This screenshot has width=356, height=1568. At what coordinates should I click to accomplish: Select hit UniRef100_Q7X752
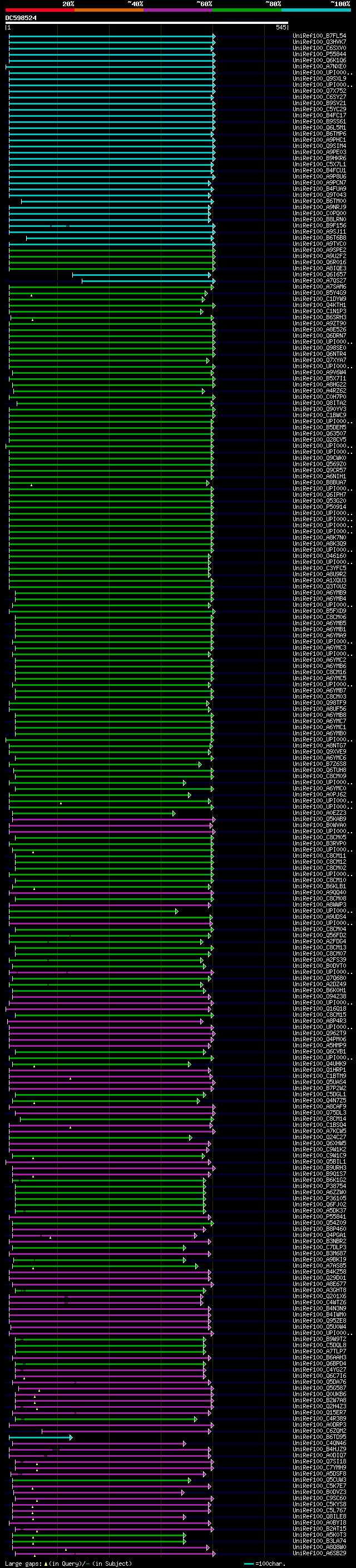[x=319, y=91]
